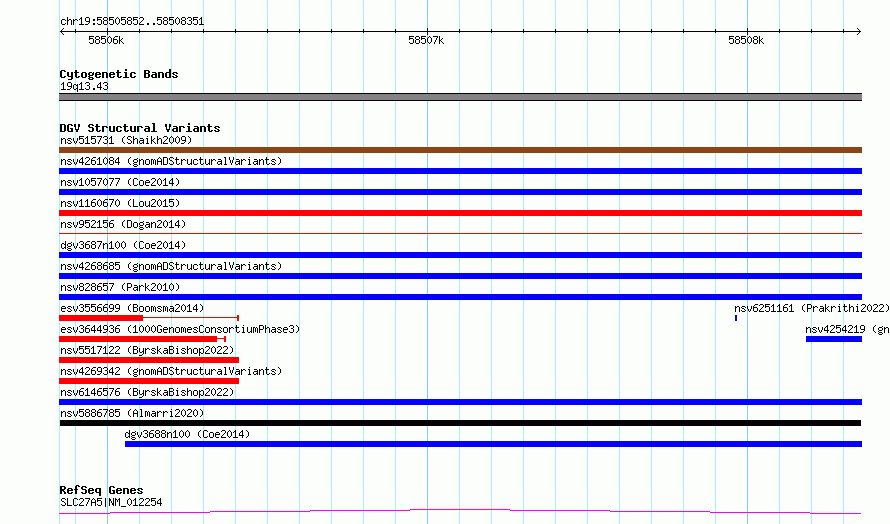Viewport: 890px width, 524px height.
Task: Click the short blue bar under nsv4254219
Action: point(834,339)
